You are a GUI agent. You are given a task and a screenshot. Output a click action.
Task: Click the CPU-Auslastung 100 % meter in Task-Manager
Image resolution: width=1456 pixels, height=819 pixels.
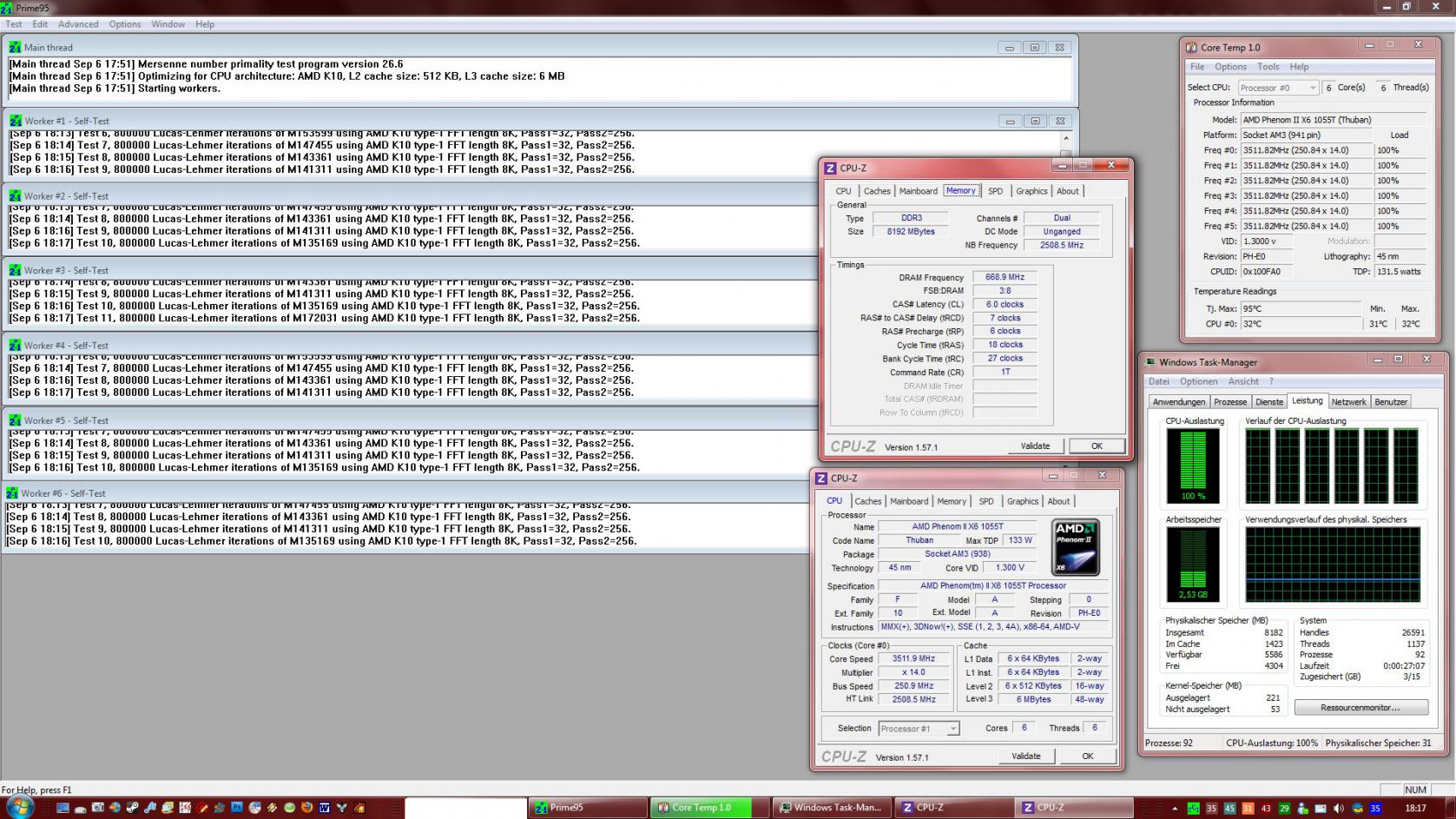(1193, 466)
